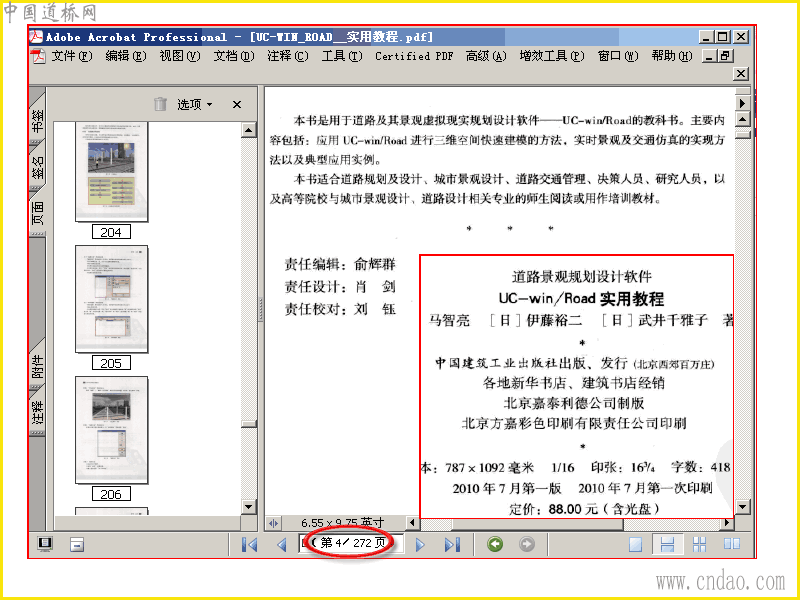Open 选项 dropdown in pages panel
800x600 pixels.
click(x=194, y=105)
